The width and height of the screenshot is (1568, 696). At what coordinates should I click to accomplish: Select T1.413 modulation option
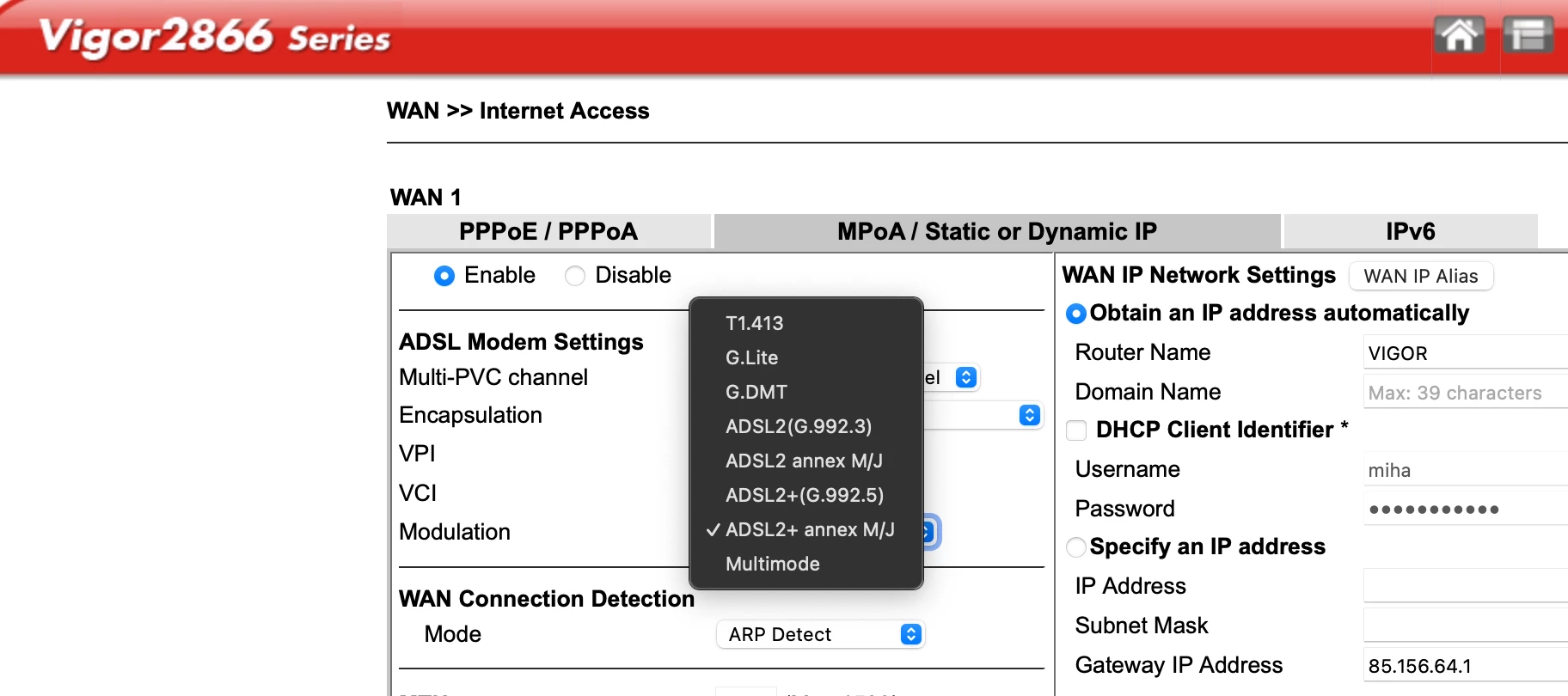click(x=754, y=323)
